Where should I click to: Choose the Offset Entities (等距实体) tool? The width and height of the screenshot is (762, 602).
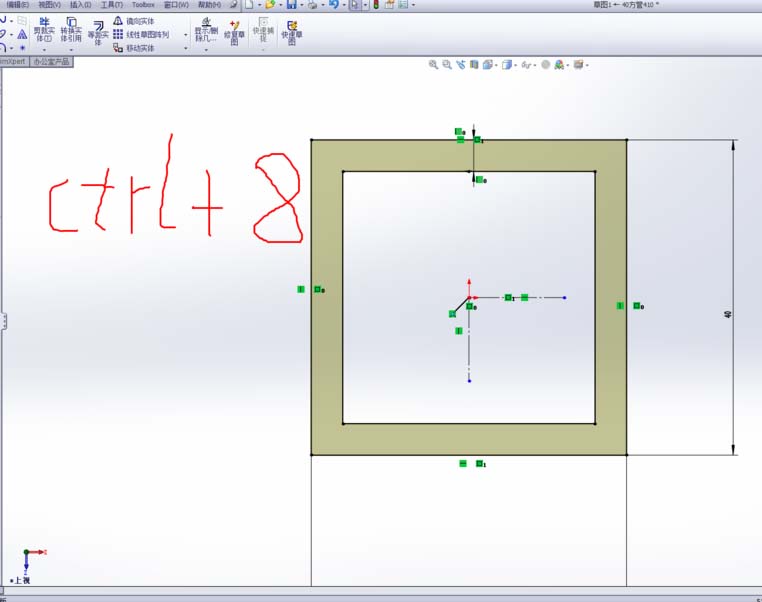[98, 33]
